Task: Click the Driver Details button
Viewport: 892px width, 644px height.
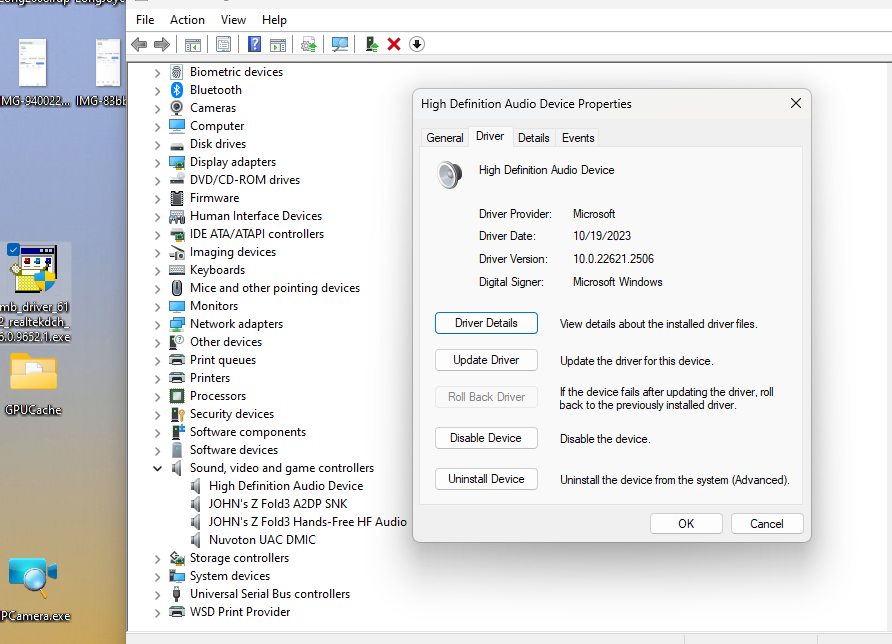Action: 486,323
